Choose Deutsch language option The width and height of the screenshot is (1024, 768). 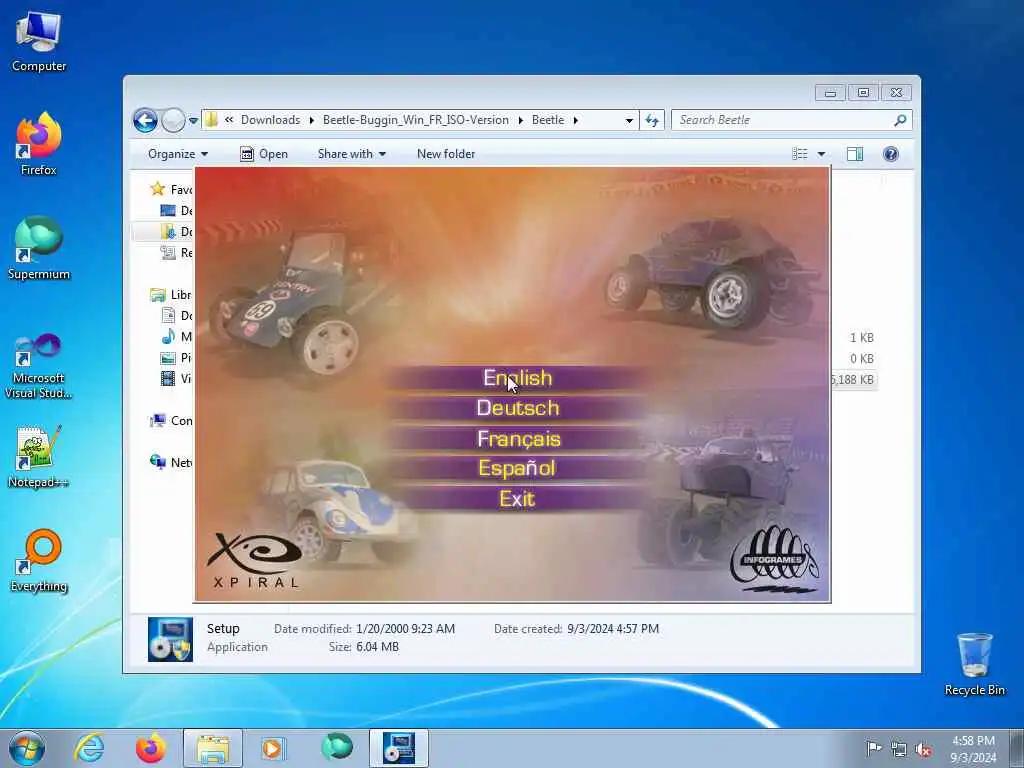click(x=518, y=408)
